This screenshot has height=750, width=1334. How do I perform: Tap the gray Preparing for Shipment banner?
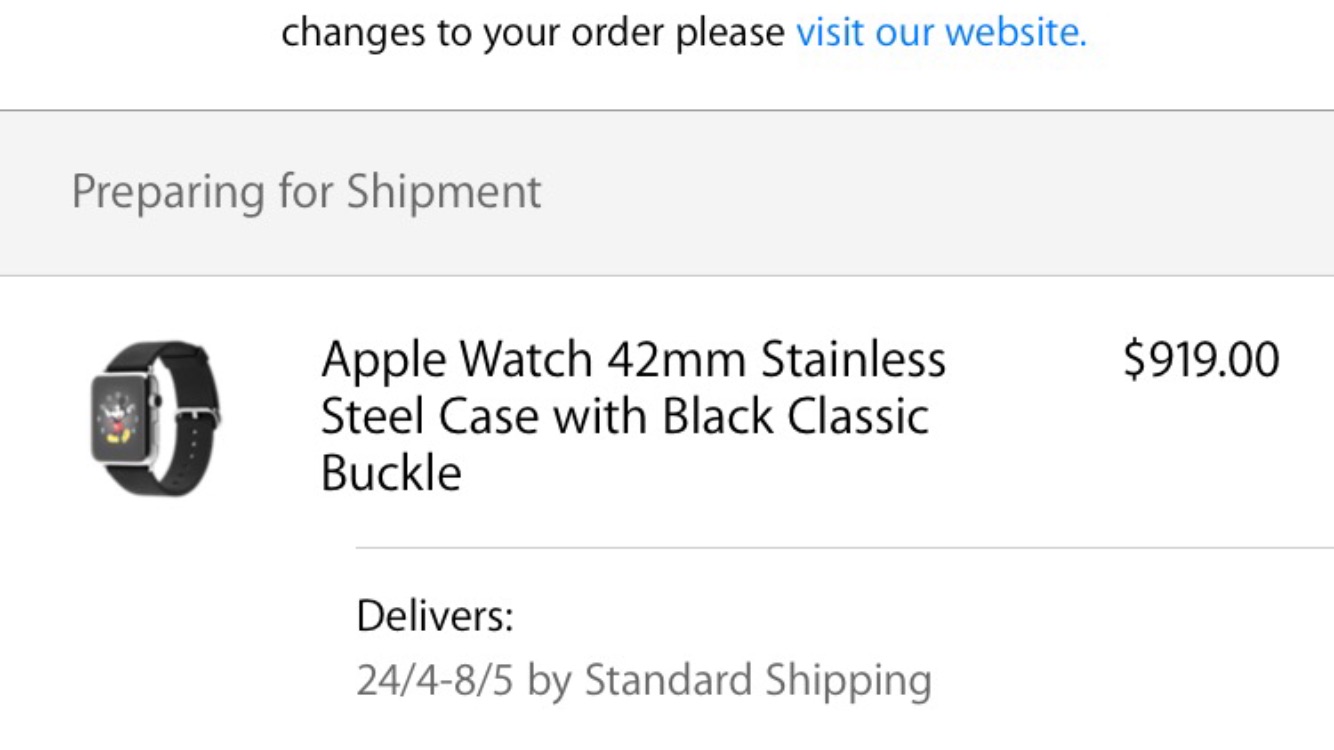pos(667,193)
